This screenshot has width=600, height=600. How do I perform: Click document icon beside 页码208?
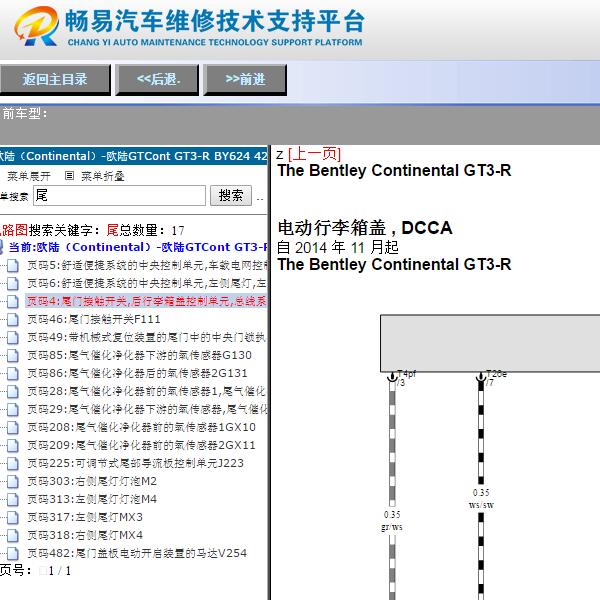13,427
